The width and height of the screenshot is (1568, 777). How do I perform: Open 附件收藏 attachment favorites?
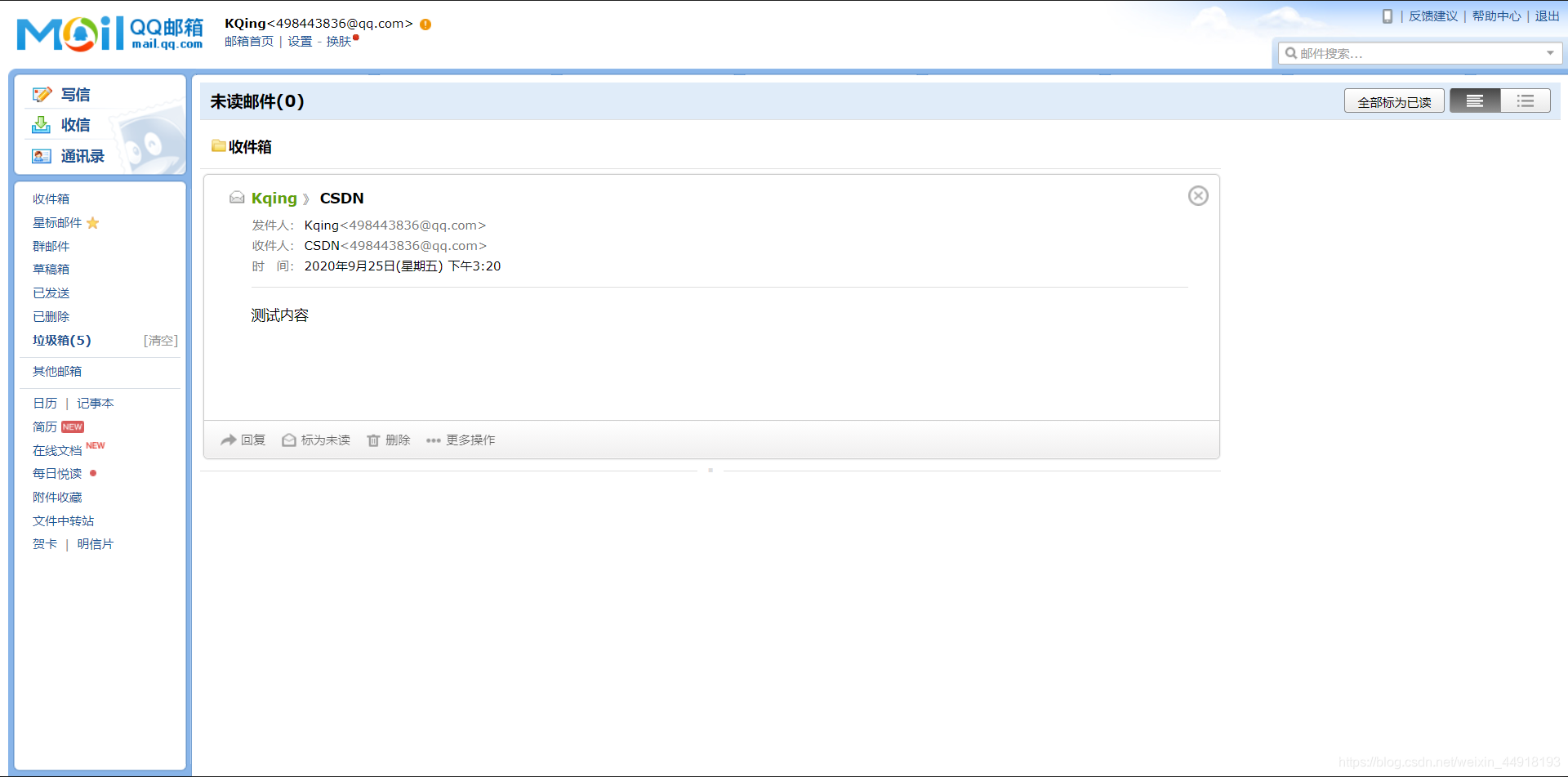(57, 498)
